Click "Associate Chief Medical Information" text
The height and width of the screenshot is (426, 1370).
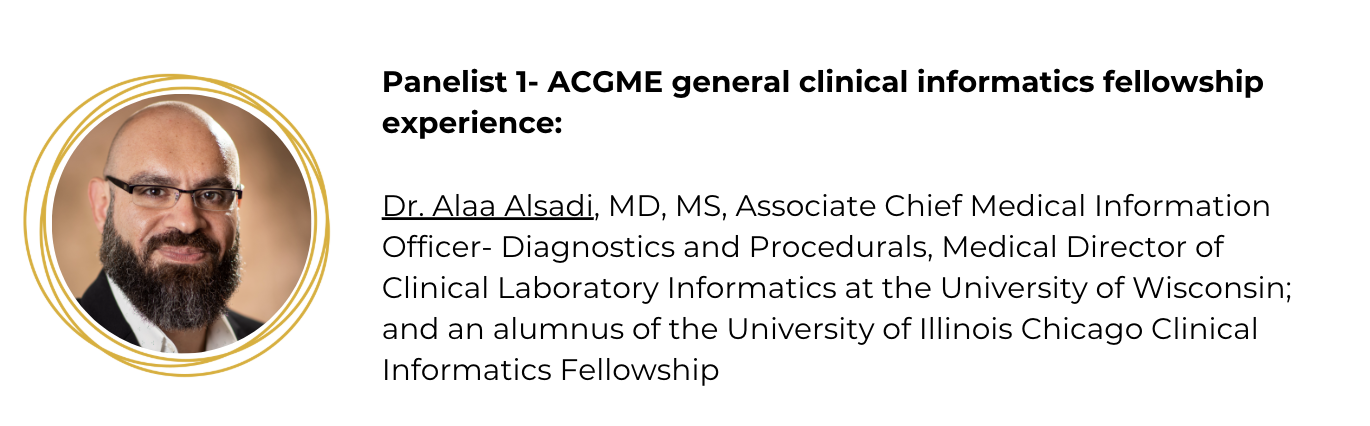pyautogui.click(x=1003, y=206)
